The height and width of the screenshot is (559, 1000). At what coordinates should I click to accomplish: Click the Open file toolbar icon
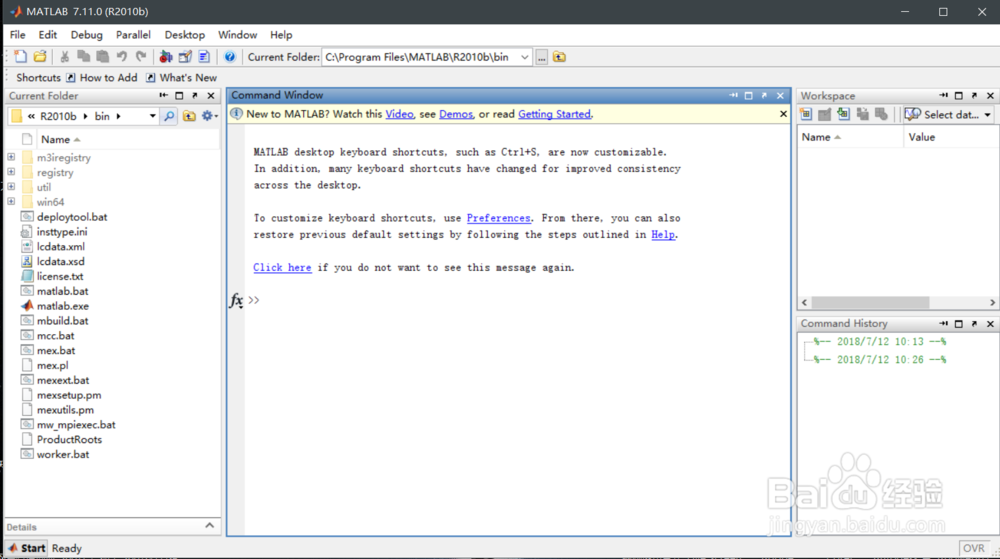pyautogui.click(x=40, y=57)
